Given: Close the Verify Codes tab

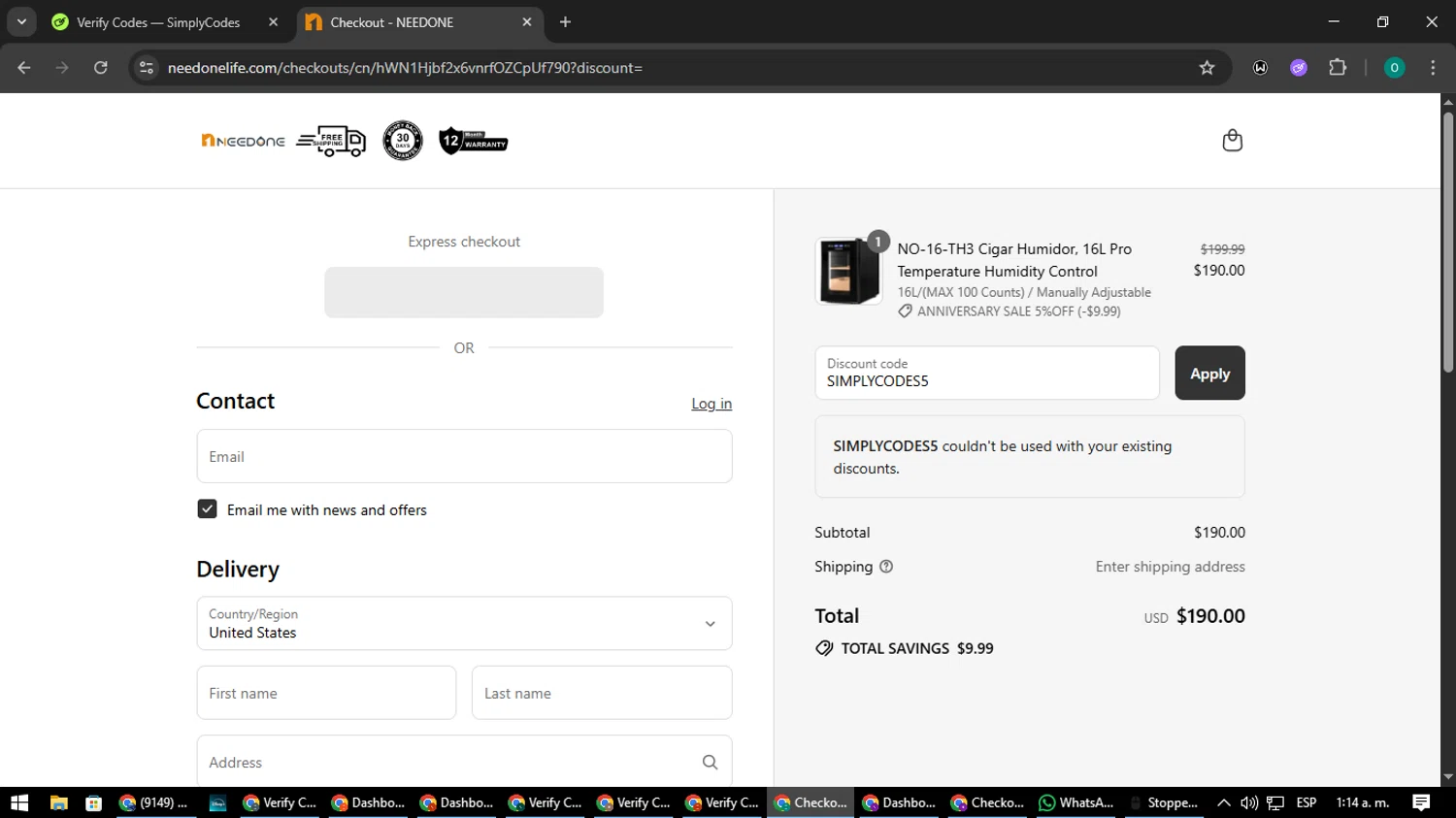Looking at the screenshot, I should coord(273,22).
